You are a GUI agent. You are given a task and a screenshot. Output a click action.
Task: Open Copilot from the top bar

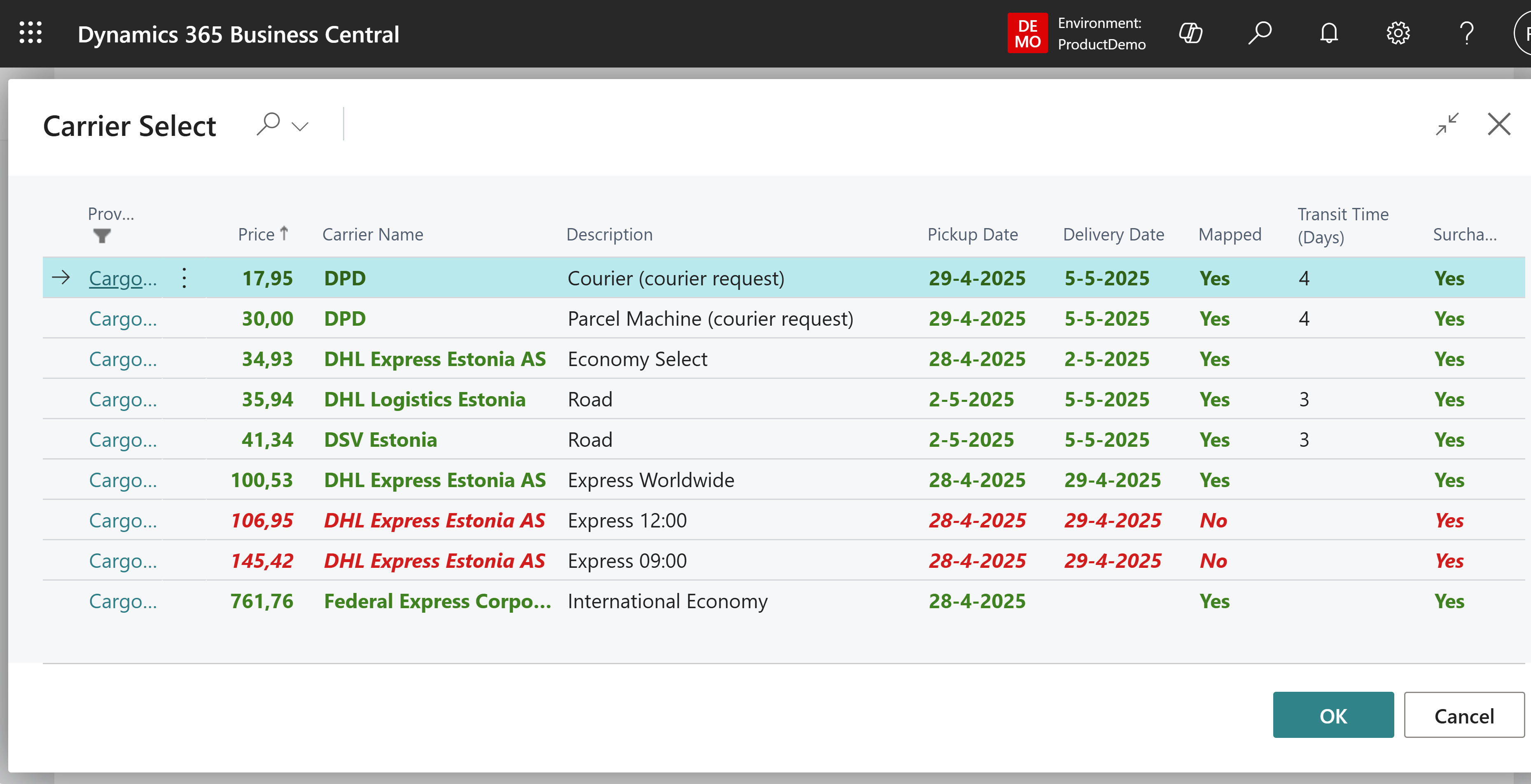coord(1190,33)
